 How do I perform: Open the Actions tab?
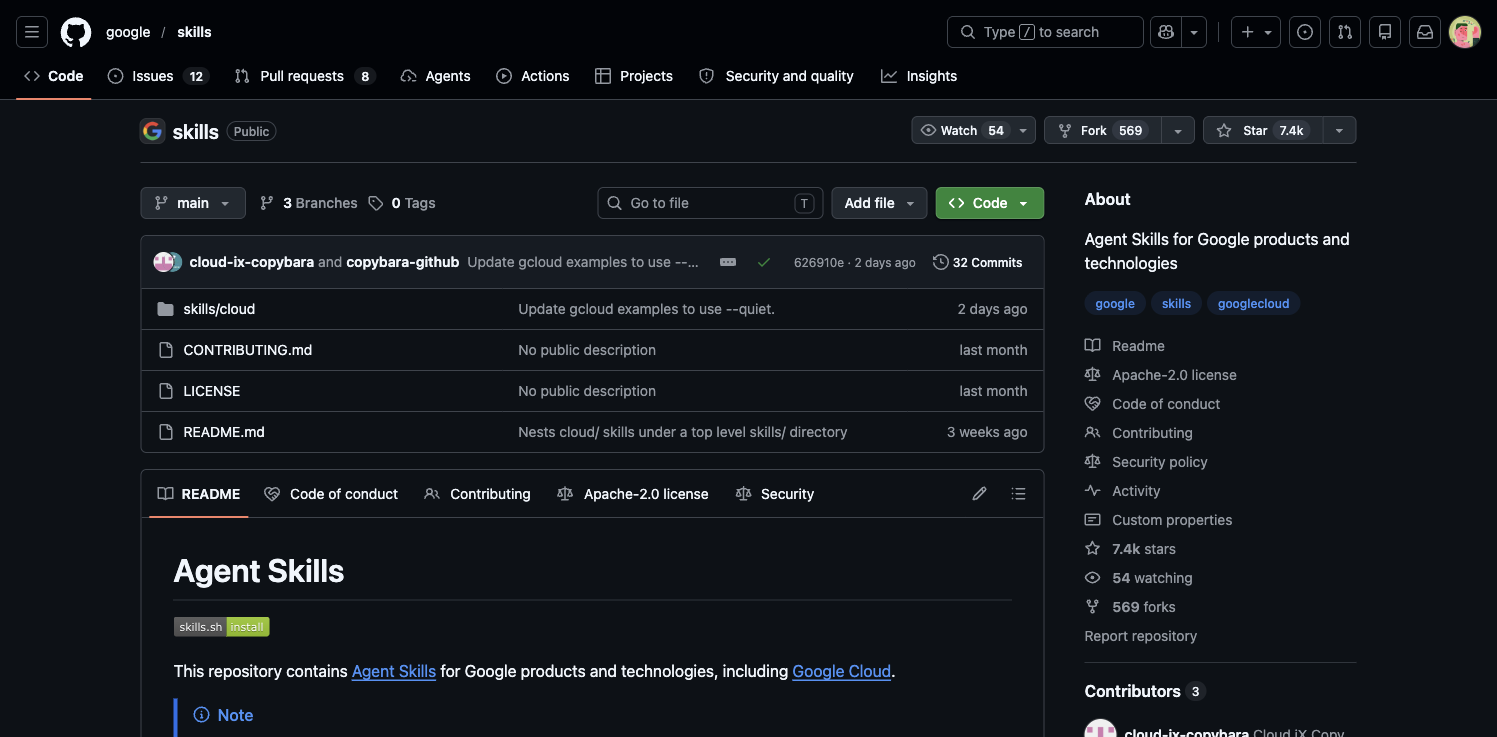click(x=533, y=76)
